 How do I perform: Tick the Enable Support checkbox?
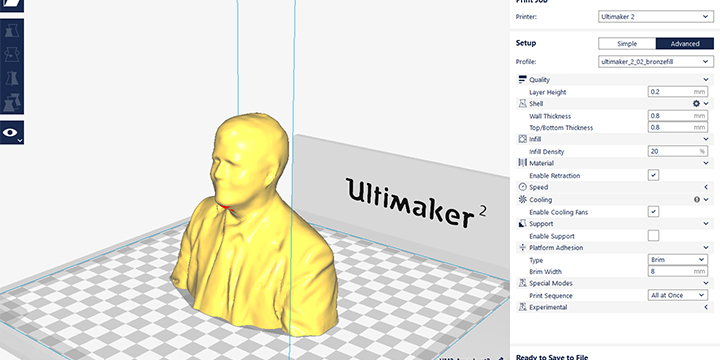tap(653, 236)
